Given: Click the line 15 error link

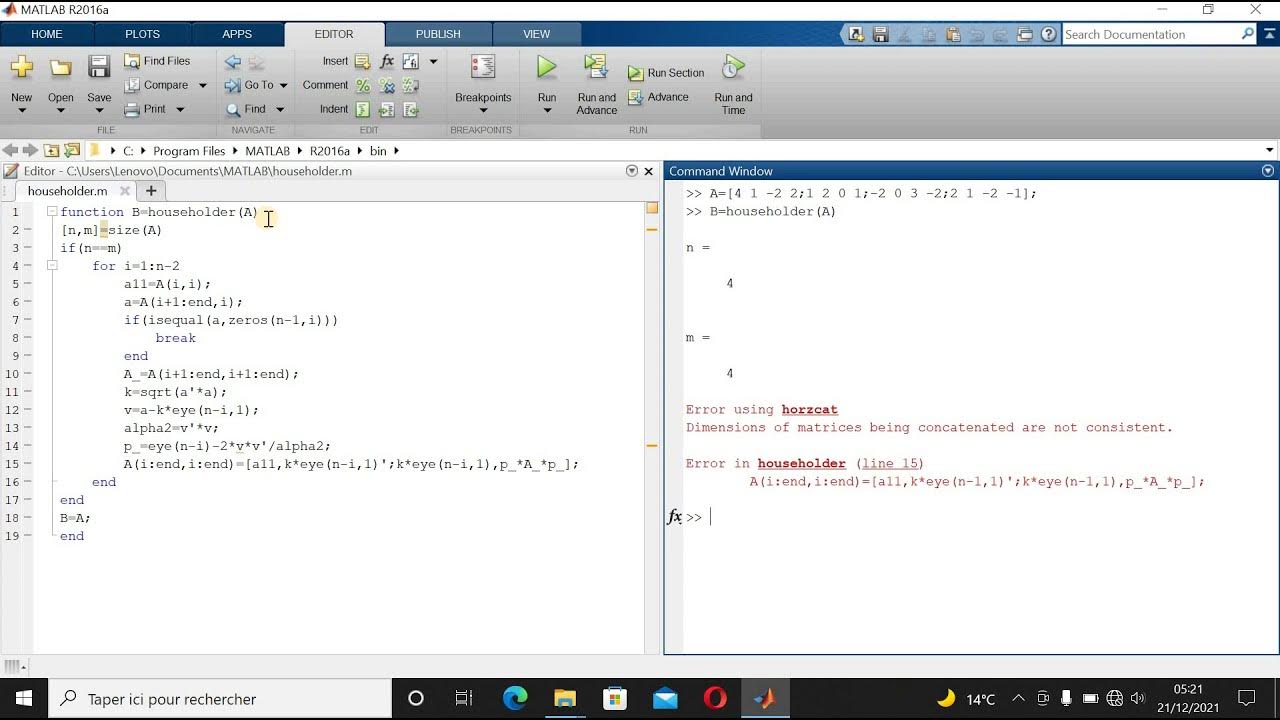Looking at the screenshot, I should (x=889, y=463).
